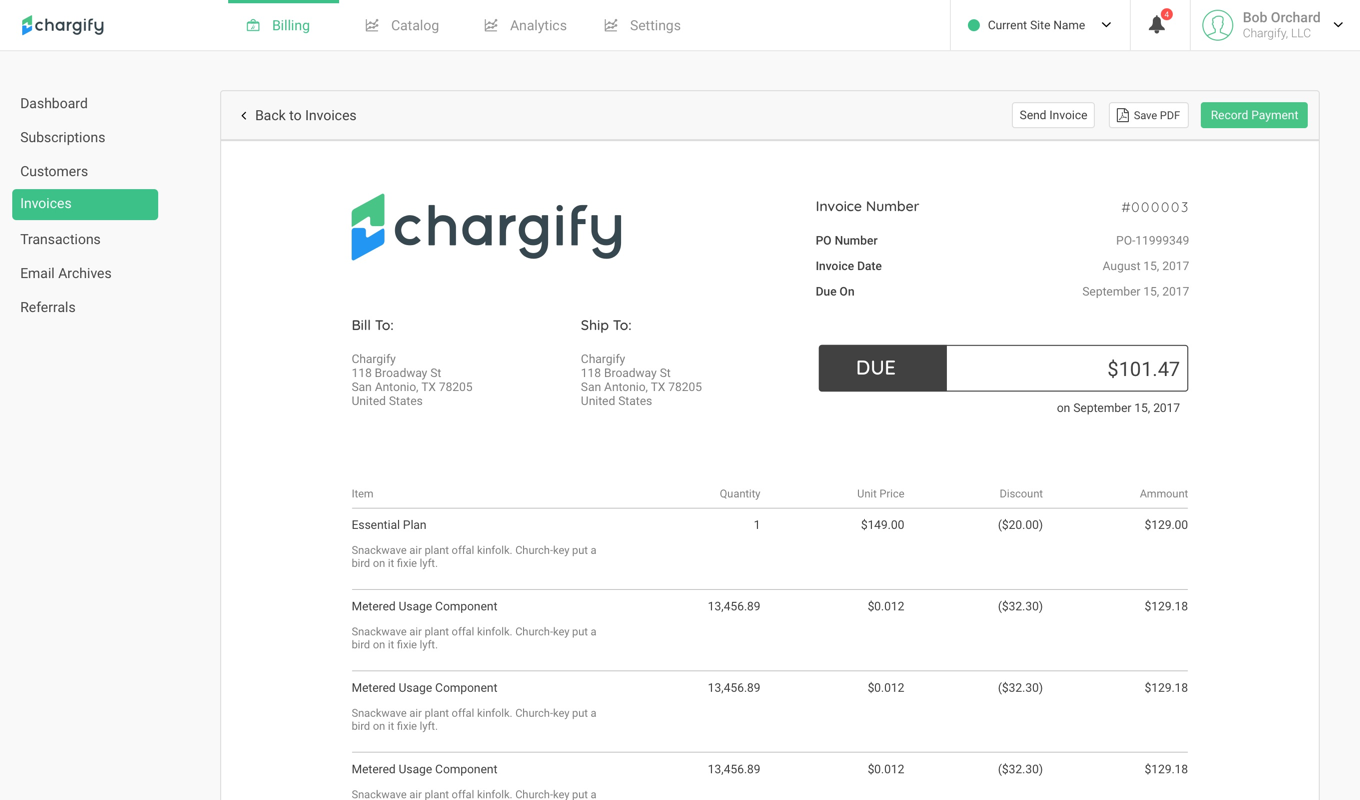Select the Chargify logo in the navbar
The width and height of the screenshot is (1360, 800).
(x=62, y=24)
